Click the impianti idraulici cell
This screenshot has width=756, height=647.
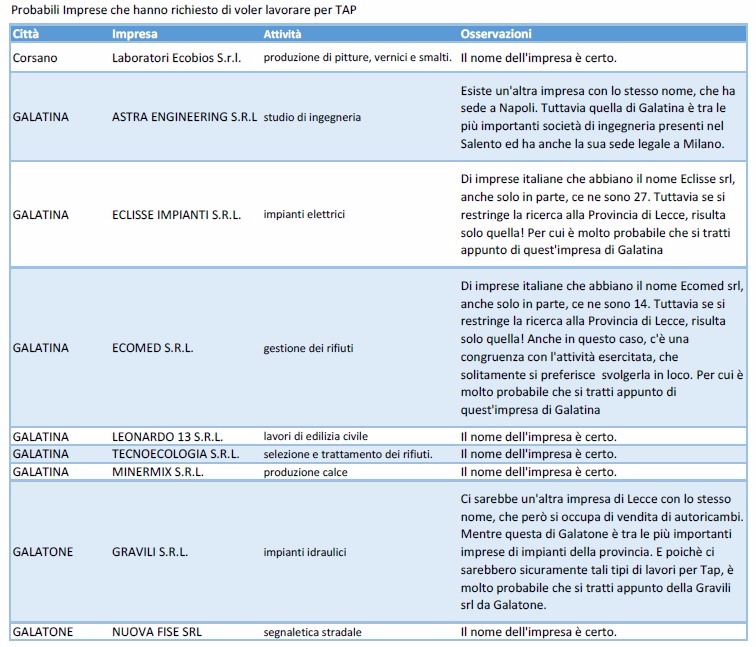305,552
